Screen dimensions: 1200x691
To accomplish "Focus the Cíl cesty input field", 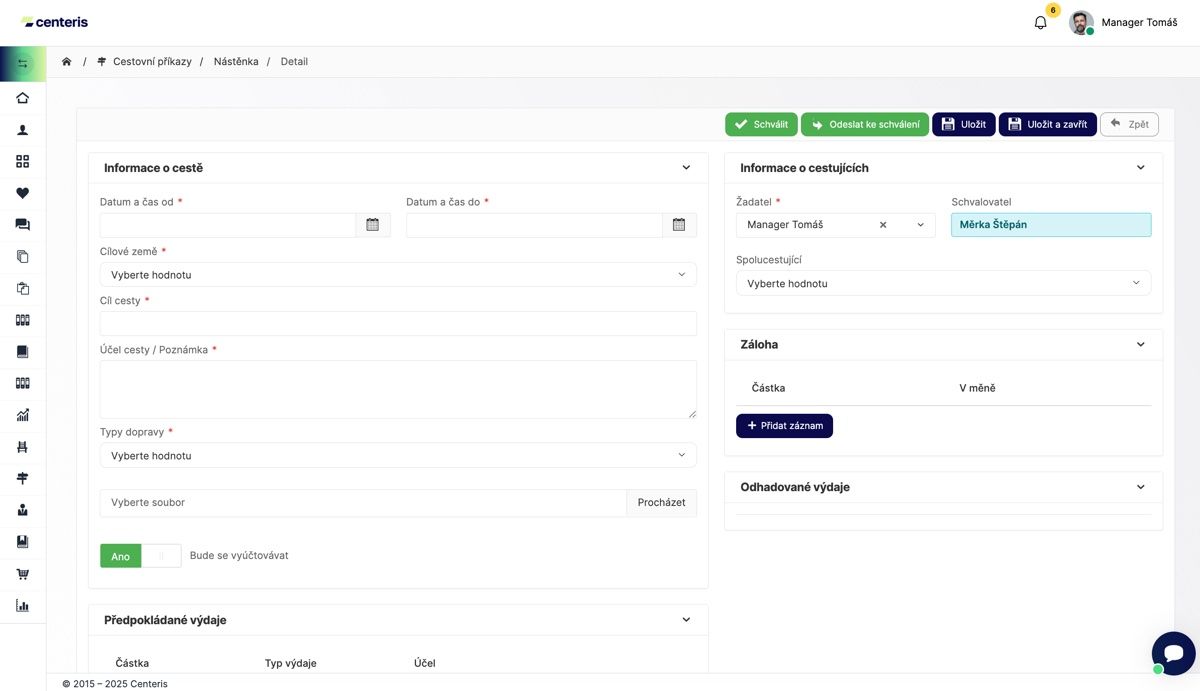I will click(398, 323).
